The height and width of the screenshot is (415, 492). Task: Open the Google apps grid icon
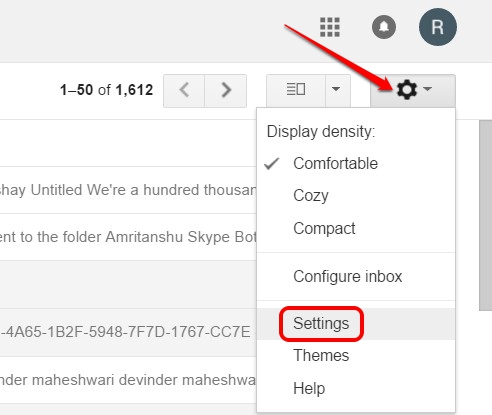[330, 27]
